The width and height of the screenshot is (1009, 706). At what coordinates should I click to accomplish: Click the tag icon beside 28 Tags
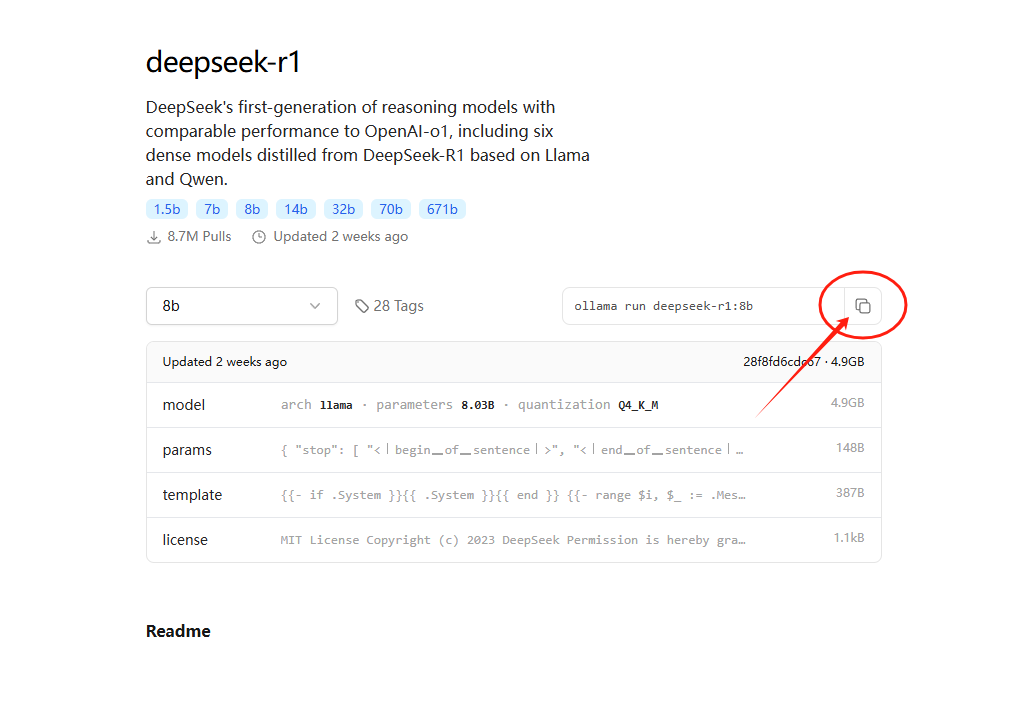click(x=362, y=306)
